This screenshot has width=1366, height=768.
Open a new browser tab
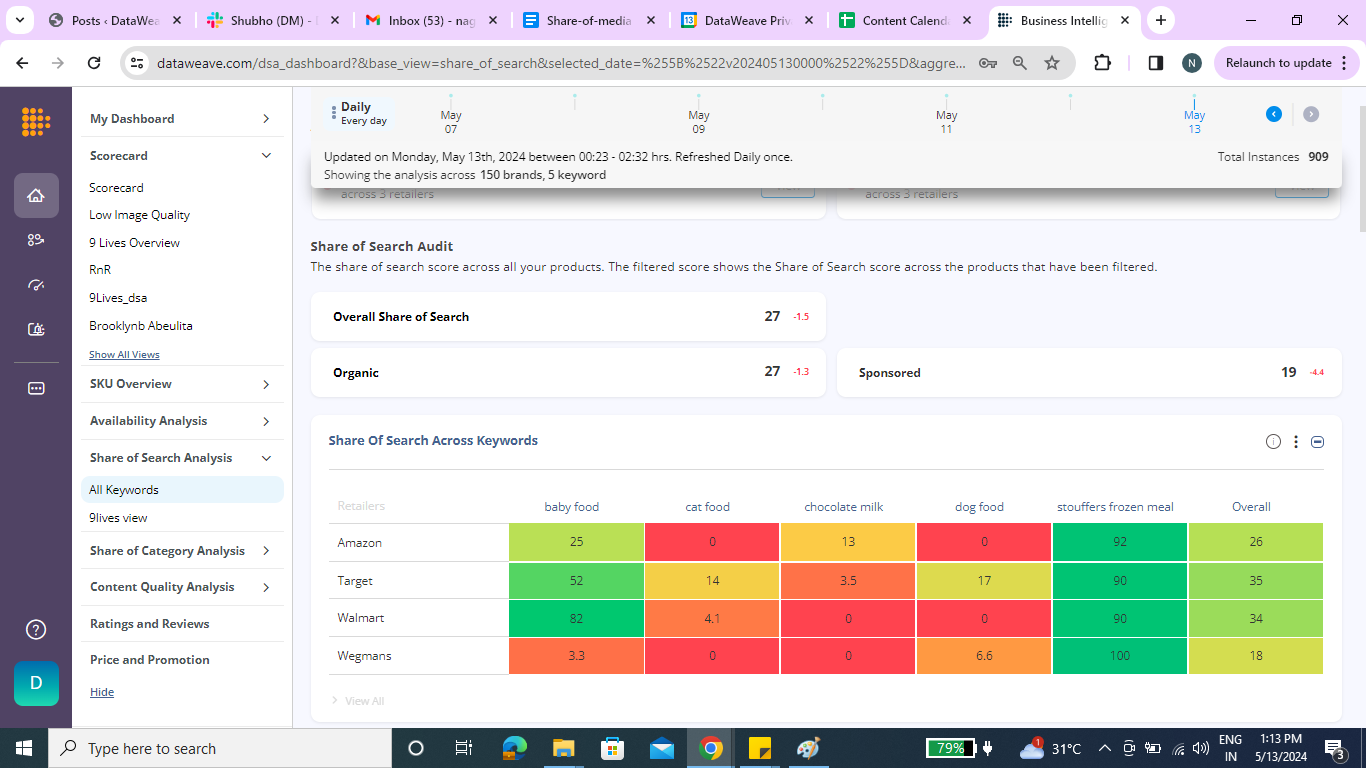(1161, 20)
